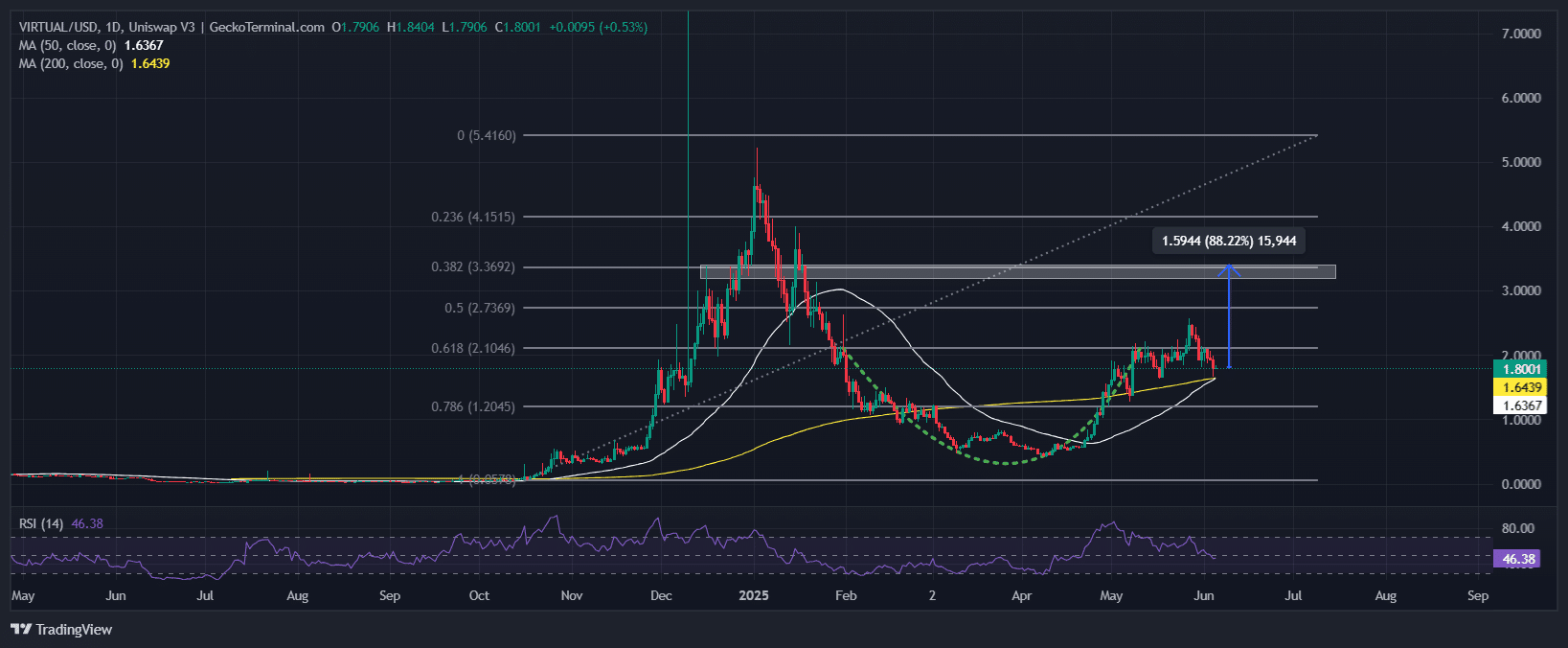Viewport: 1568px width, 648px height.
Task: Click the white 1.6367 price axis tag
Action: tap(1520, 405)
